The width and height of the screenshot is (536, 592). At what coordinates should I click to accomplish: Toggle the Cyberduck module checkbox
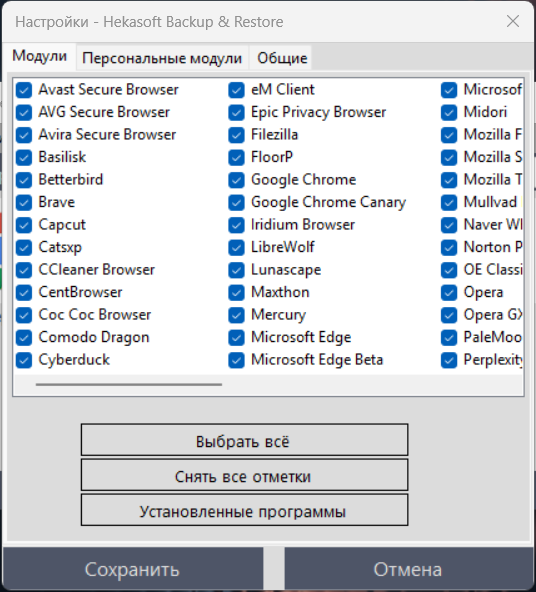point(24,360)
